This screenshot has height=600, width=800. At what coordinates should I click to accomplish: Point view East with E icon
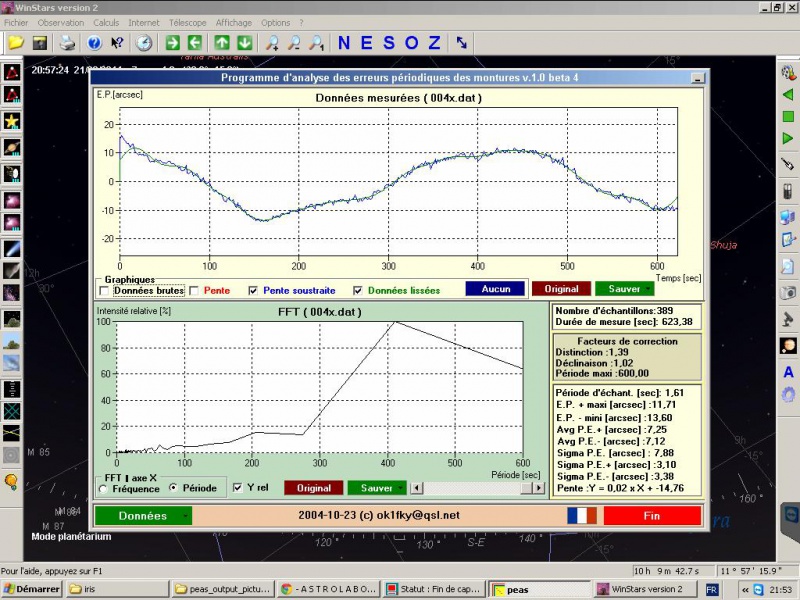(x=366, y=43)
